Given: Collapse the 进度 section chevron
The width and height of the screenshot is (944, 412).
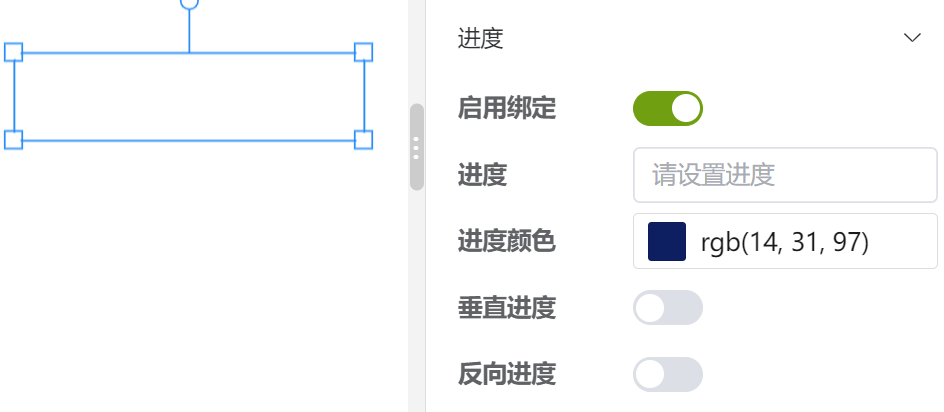Looking at the screenshot, I should pos(912,38).
